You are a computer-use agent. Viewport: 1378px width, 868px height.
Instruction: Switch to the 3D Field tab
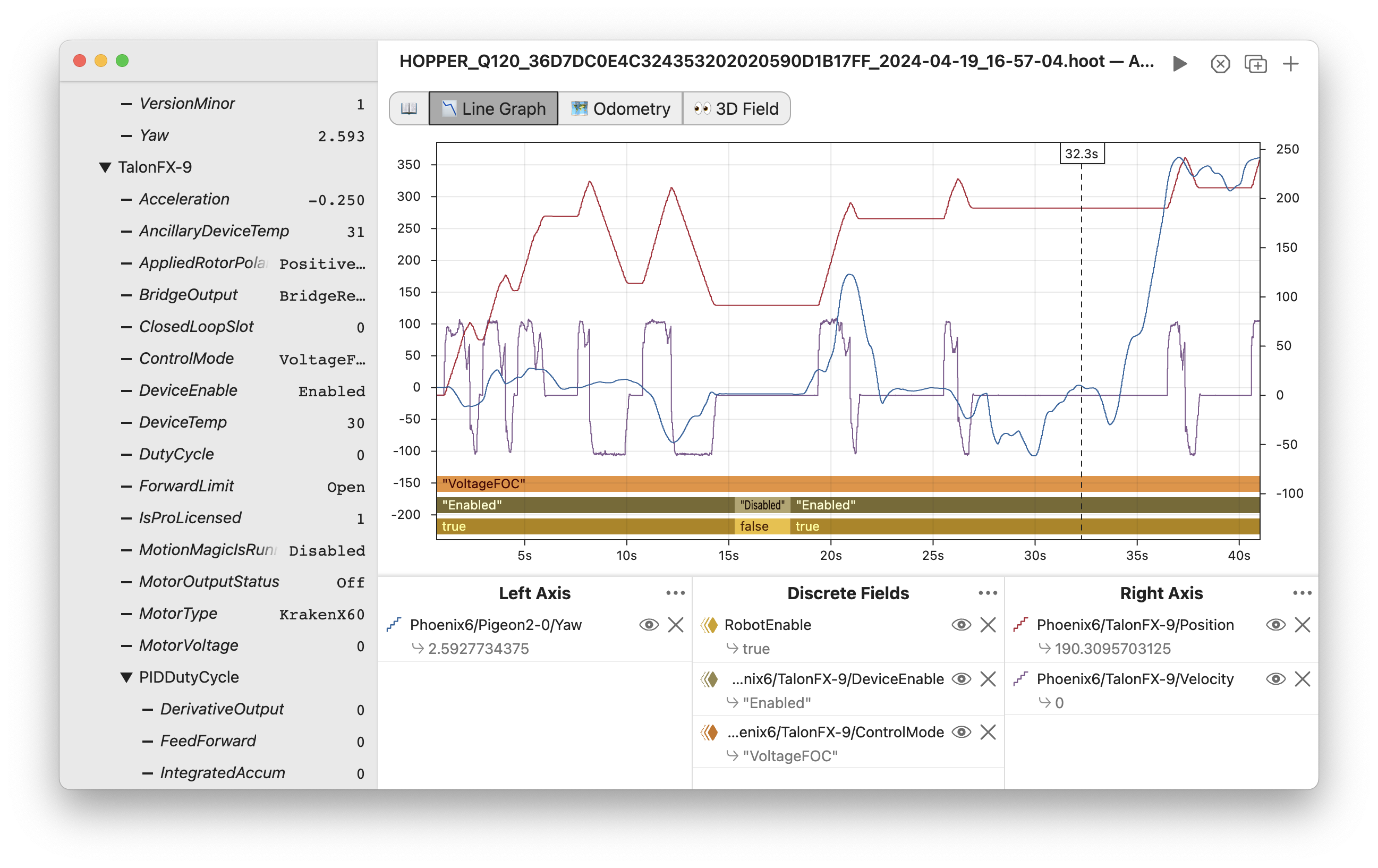[x=736, y=108]
